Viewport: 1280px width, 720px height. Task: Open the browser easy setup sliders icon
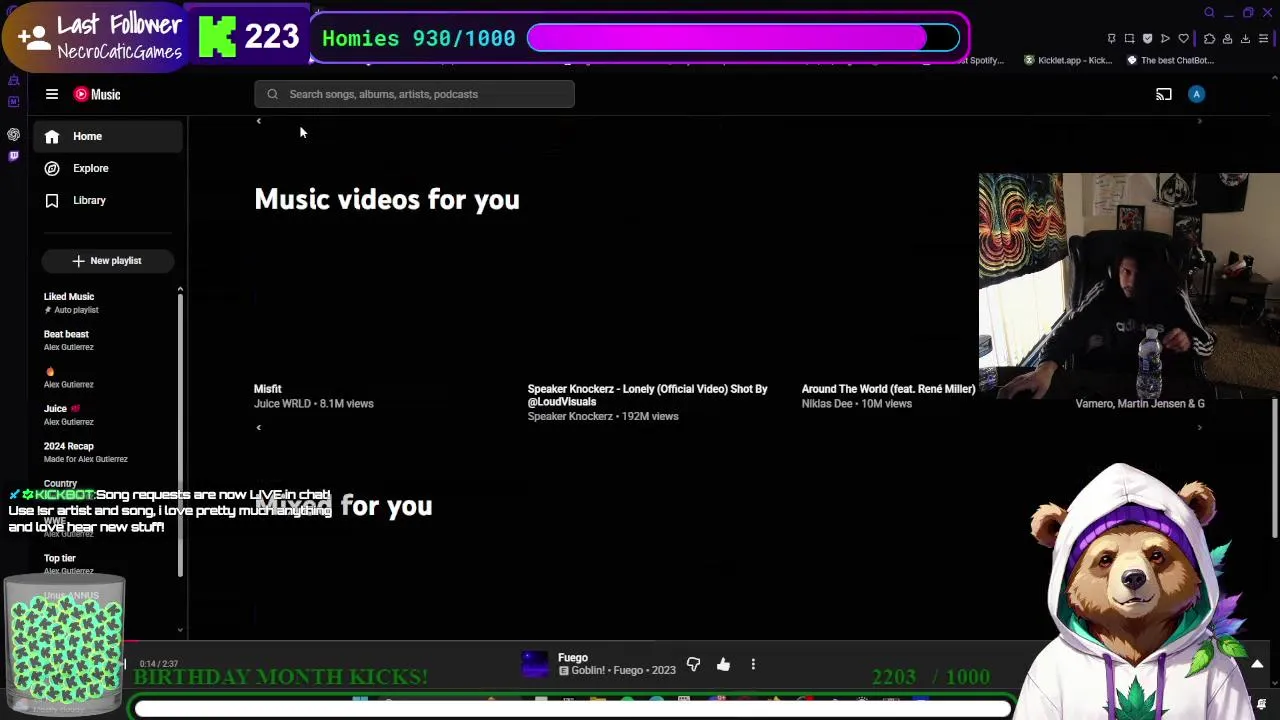click(x=1264, y=38)
